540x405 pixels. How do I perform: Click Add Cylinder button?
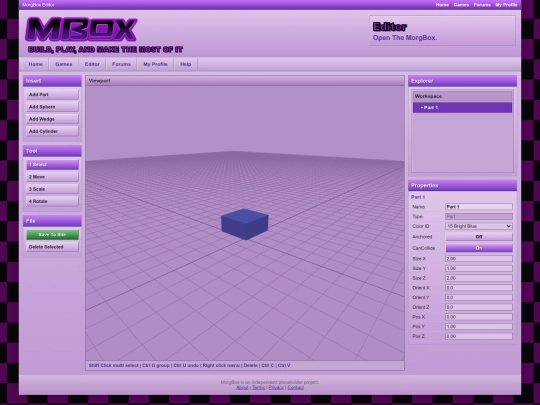(52, 131)
